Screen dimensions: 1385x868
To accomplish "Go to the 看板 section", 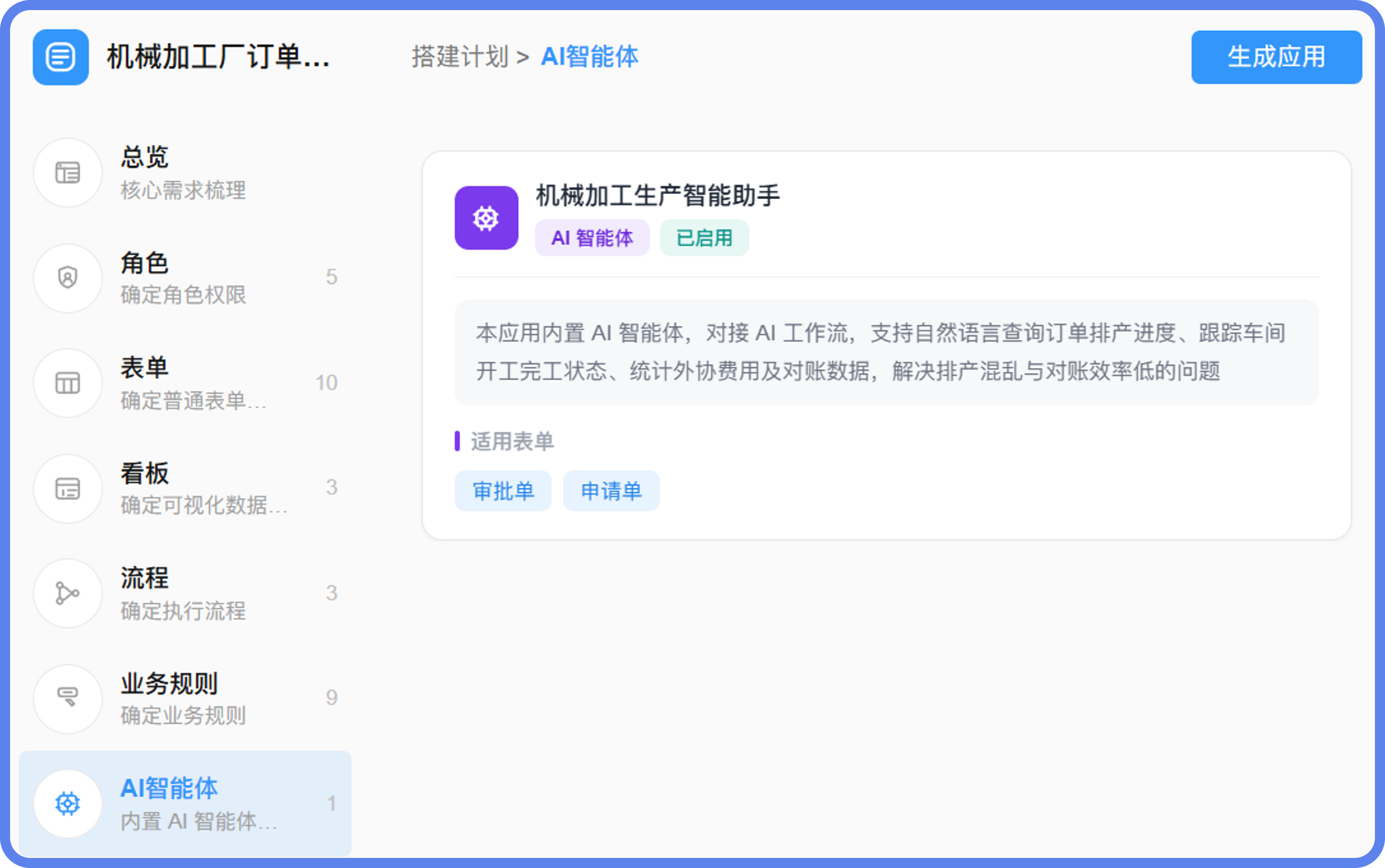I will coord(185,488).
